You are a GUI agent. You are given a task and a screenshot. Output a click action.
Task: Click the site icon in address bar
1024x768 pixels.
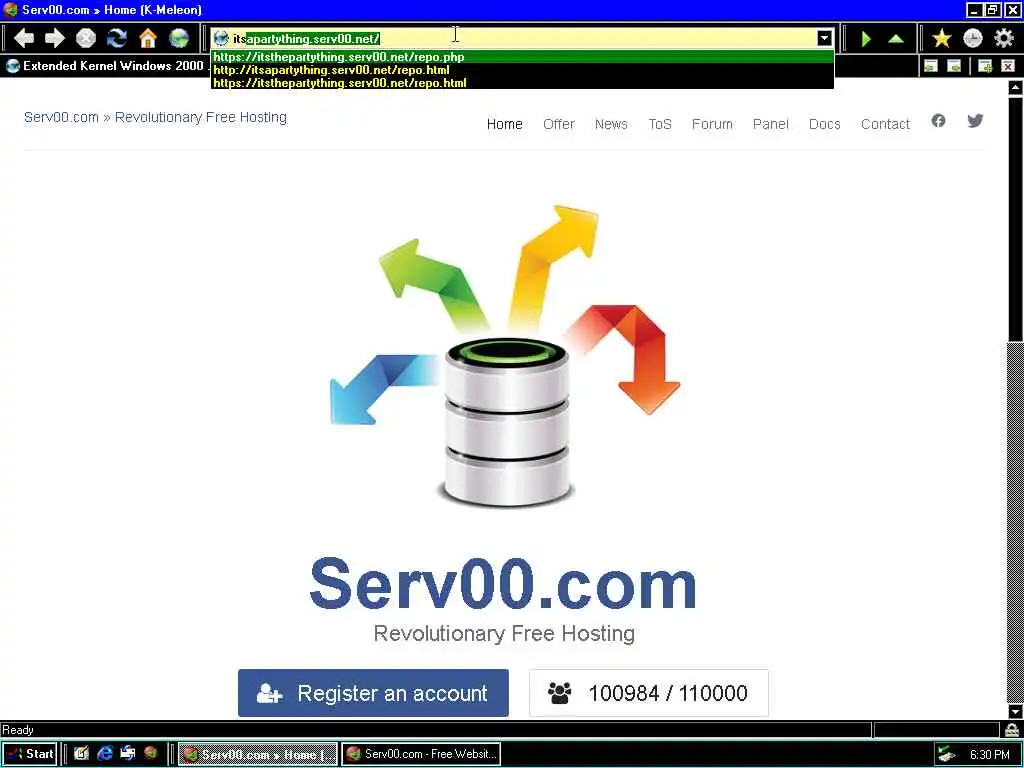pos(221,39)
